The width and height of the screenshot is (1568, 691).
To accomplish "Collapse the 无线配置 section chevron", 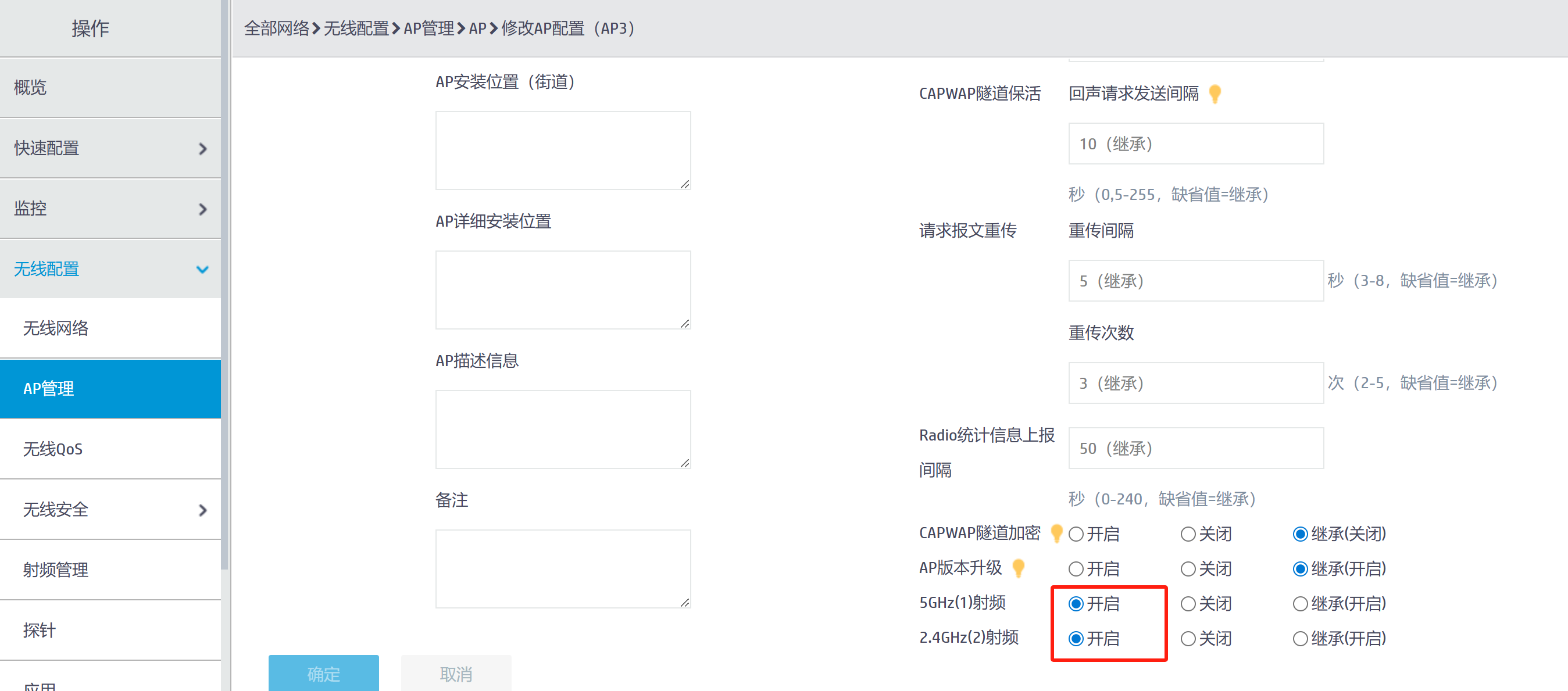I will (203, 269).
